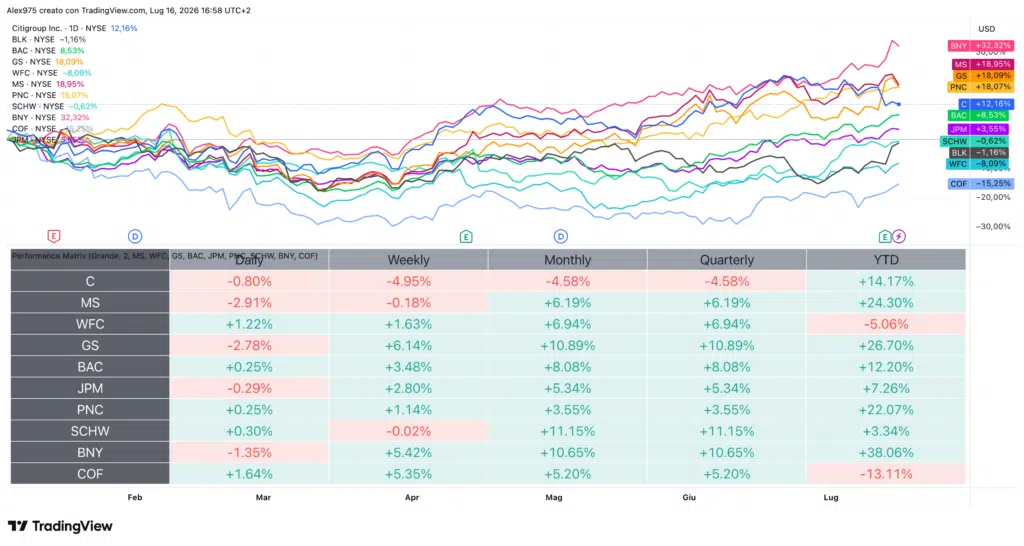
Task: Click the green earnings E marker near April
Action: click(x=466, y=236)
